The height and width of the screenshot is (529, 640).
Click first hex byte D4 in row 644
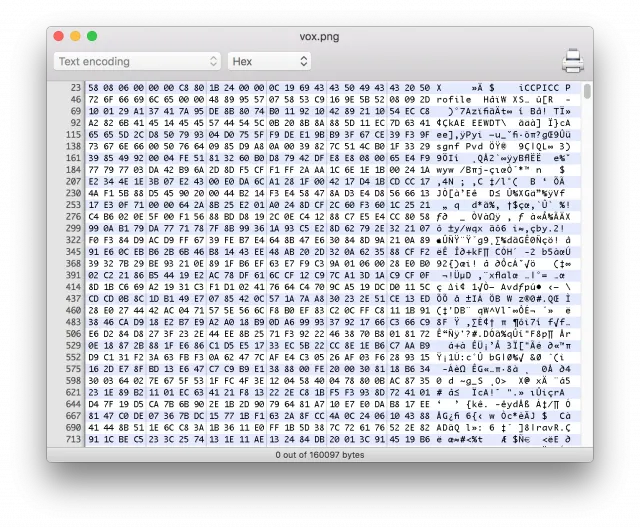pos(93,404)
